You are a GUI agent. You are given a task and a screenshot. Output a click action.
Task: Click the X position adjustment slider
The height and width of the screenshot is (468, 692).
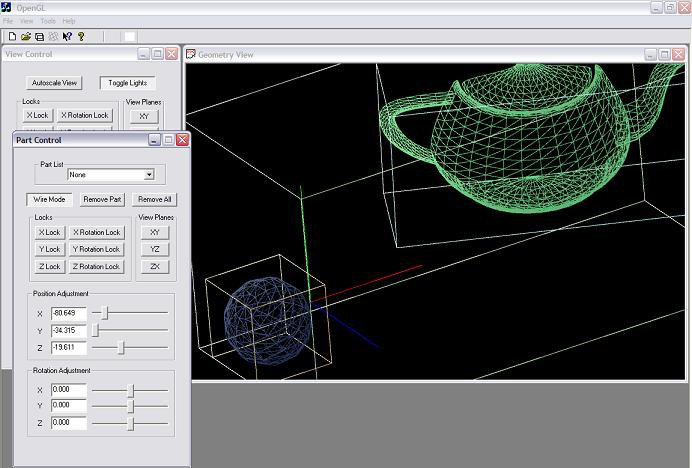(106, 313)
